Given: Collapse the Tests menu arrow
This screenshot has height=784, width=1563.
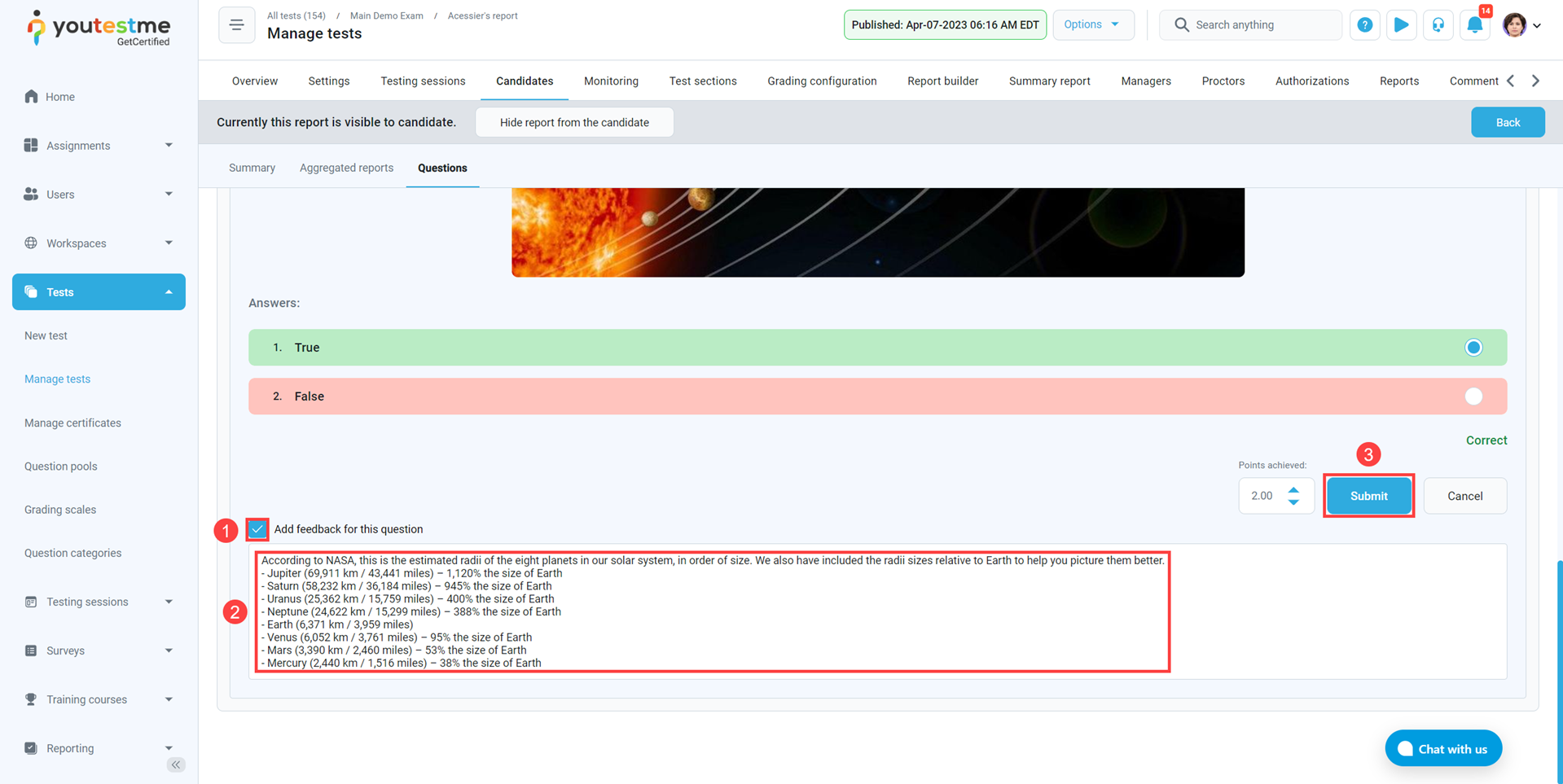Looking at the screenshot, I should coord(169,291).
